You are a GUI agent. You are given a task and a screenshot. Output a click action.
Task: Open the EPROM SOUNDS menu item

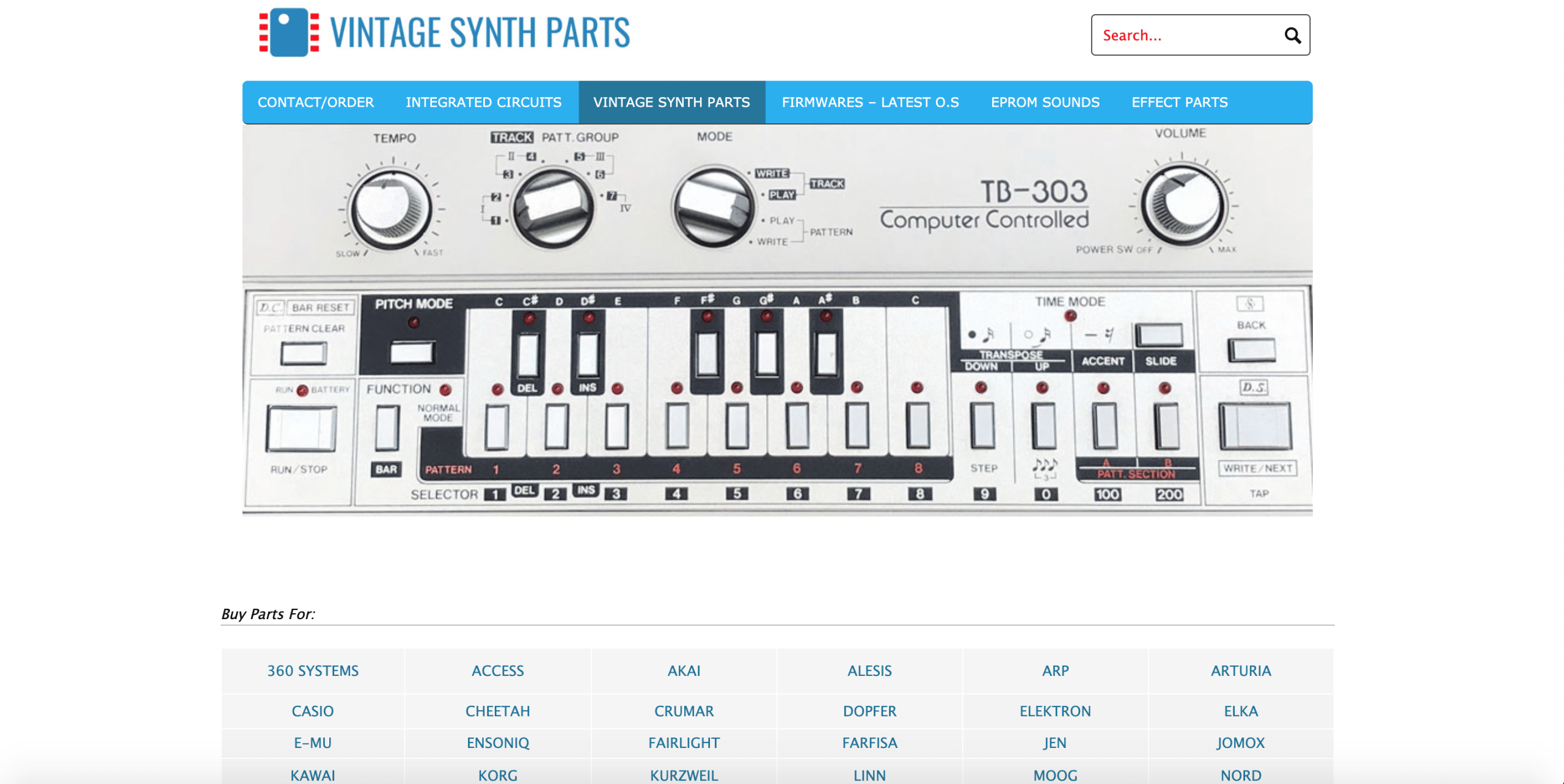(x=1045, y=102)
